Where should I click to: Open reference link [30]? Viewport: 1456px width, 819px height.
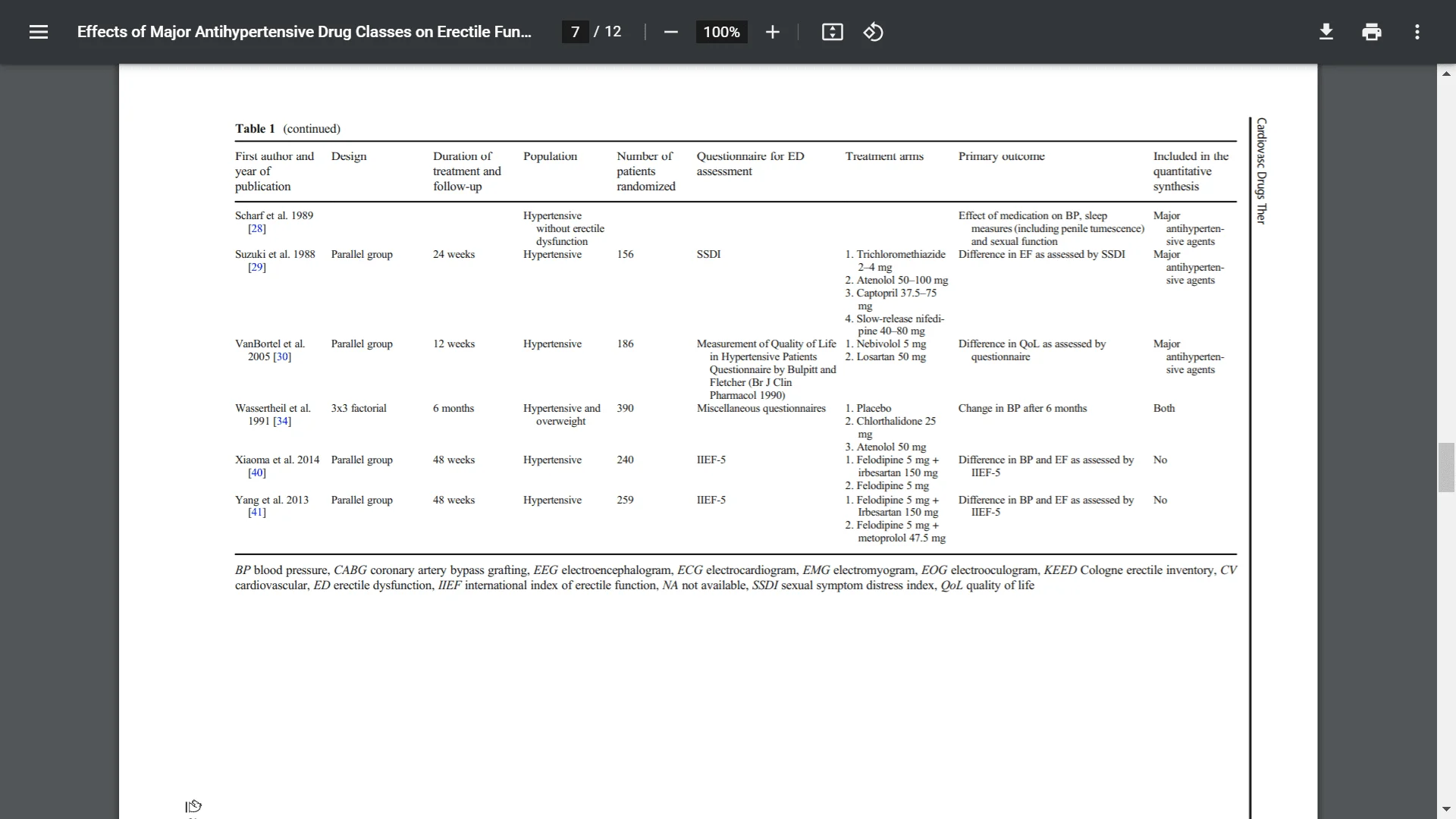click(x=282, y=356)
